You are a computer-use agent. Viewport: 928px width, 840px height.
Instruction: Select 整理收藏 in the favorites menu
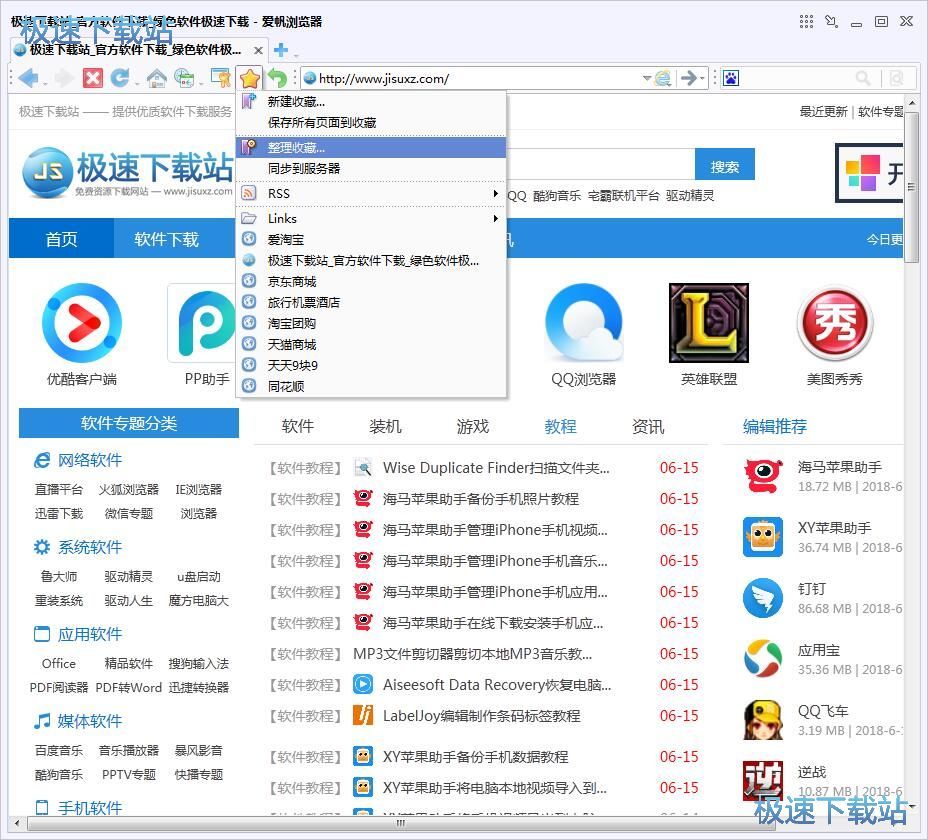370,147
